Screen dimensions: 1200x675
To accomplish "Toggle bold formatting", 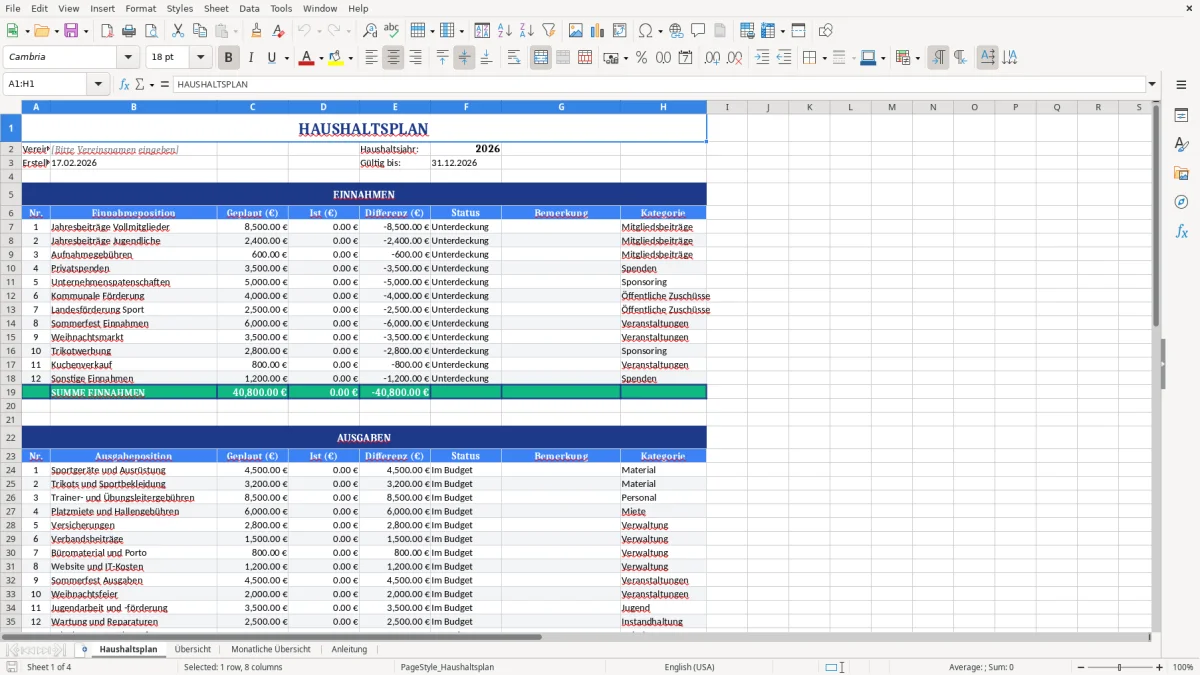I will [x=228, y=57].
